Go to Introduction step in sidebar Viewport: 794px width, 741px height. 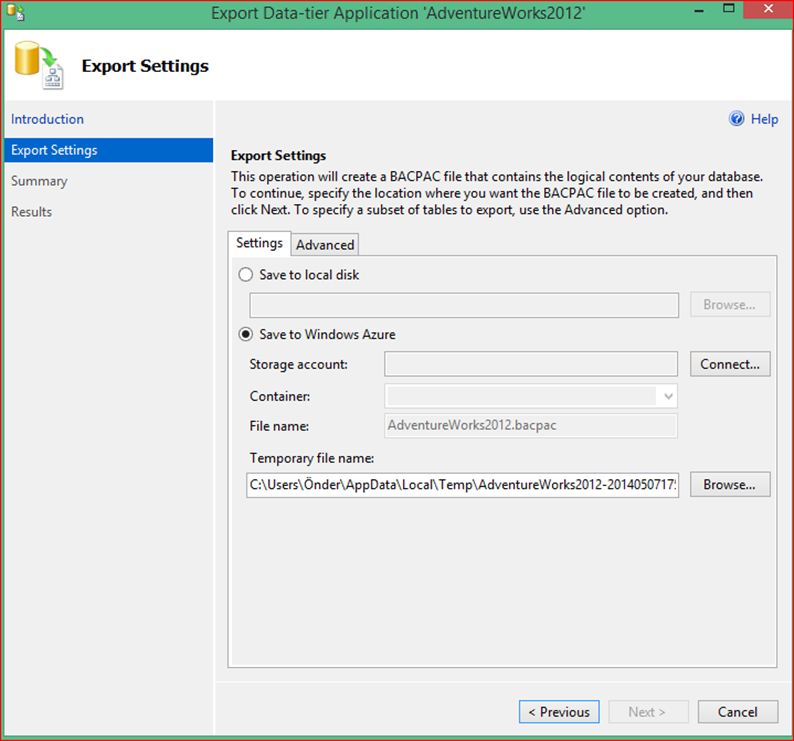(x=48, y=119)
